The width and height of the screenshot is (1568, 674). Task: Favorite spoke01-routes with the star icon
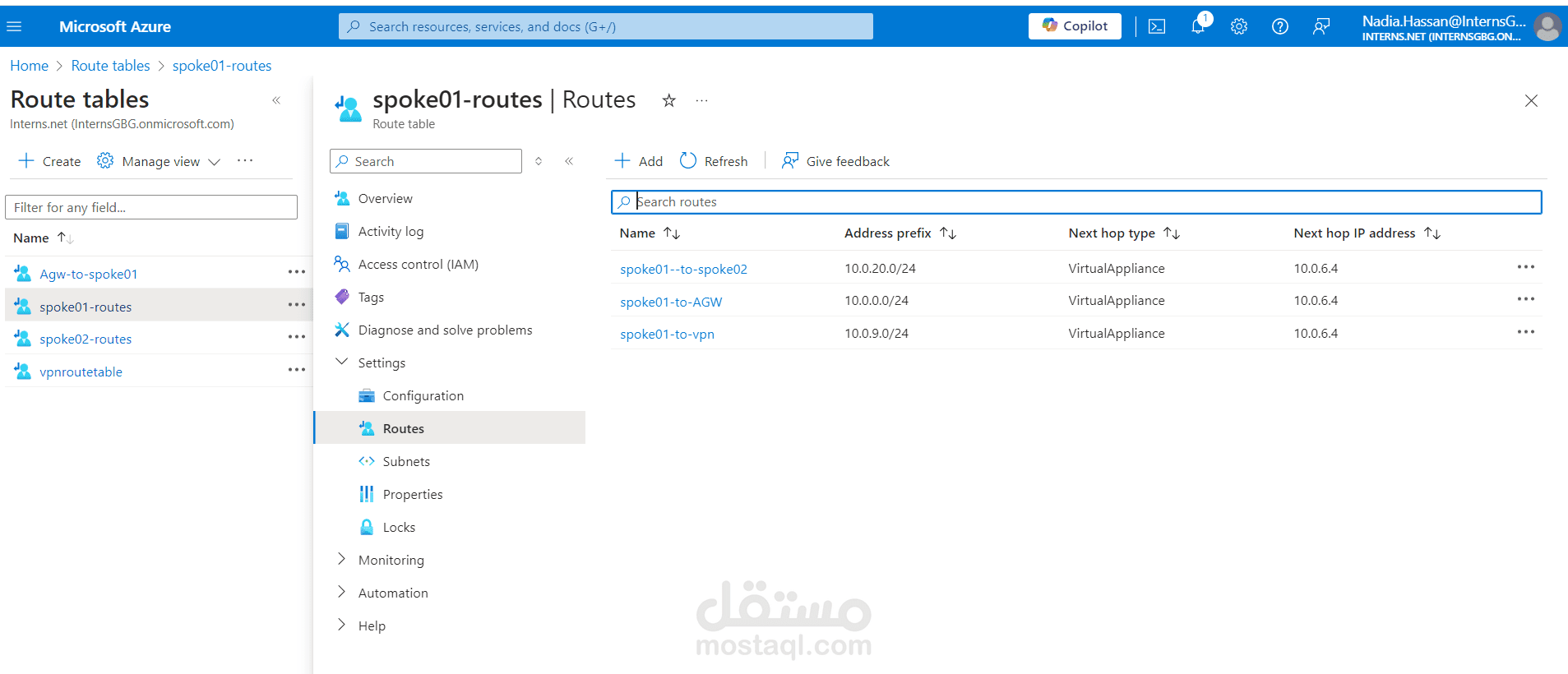[669, 100]
